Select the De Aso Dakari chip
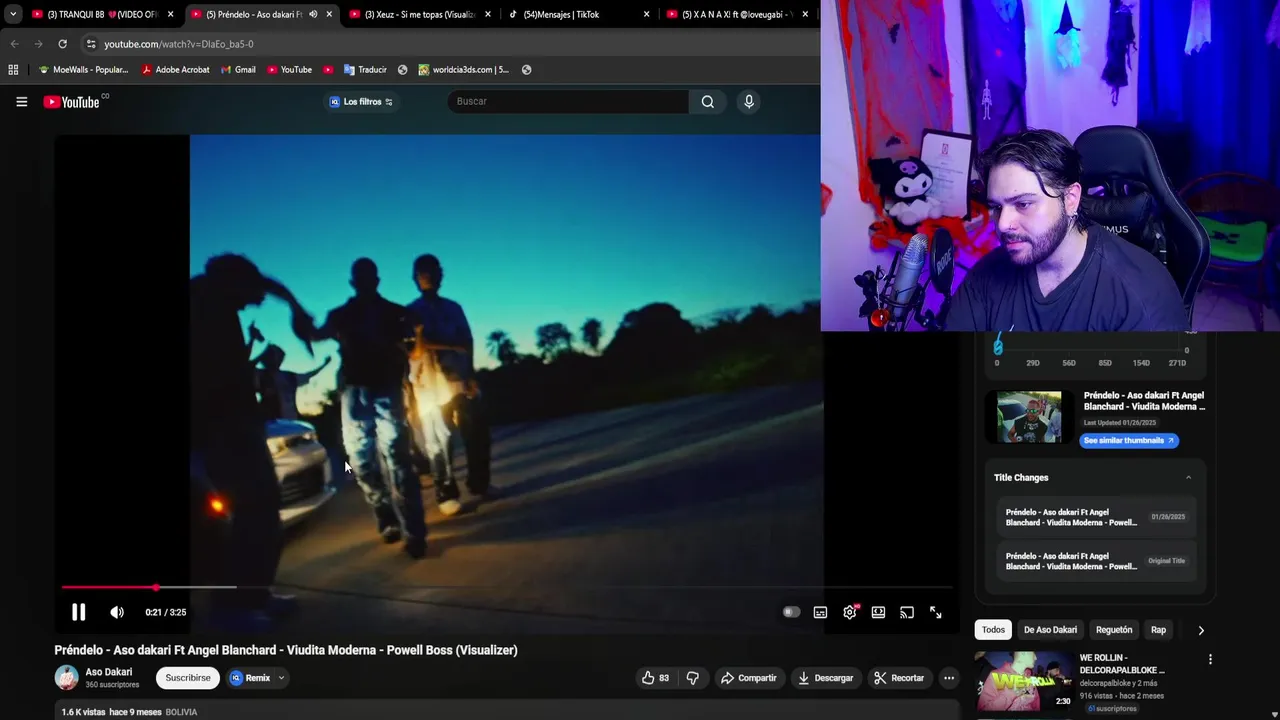1280x720 pixels. [x=1050, y=630]
